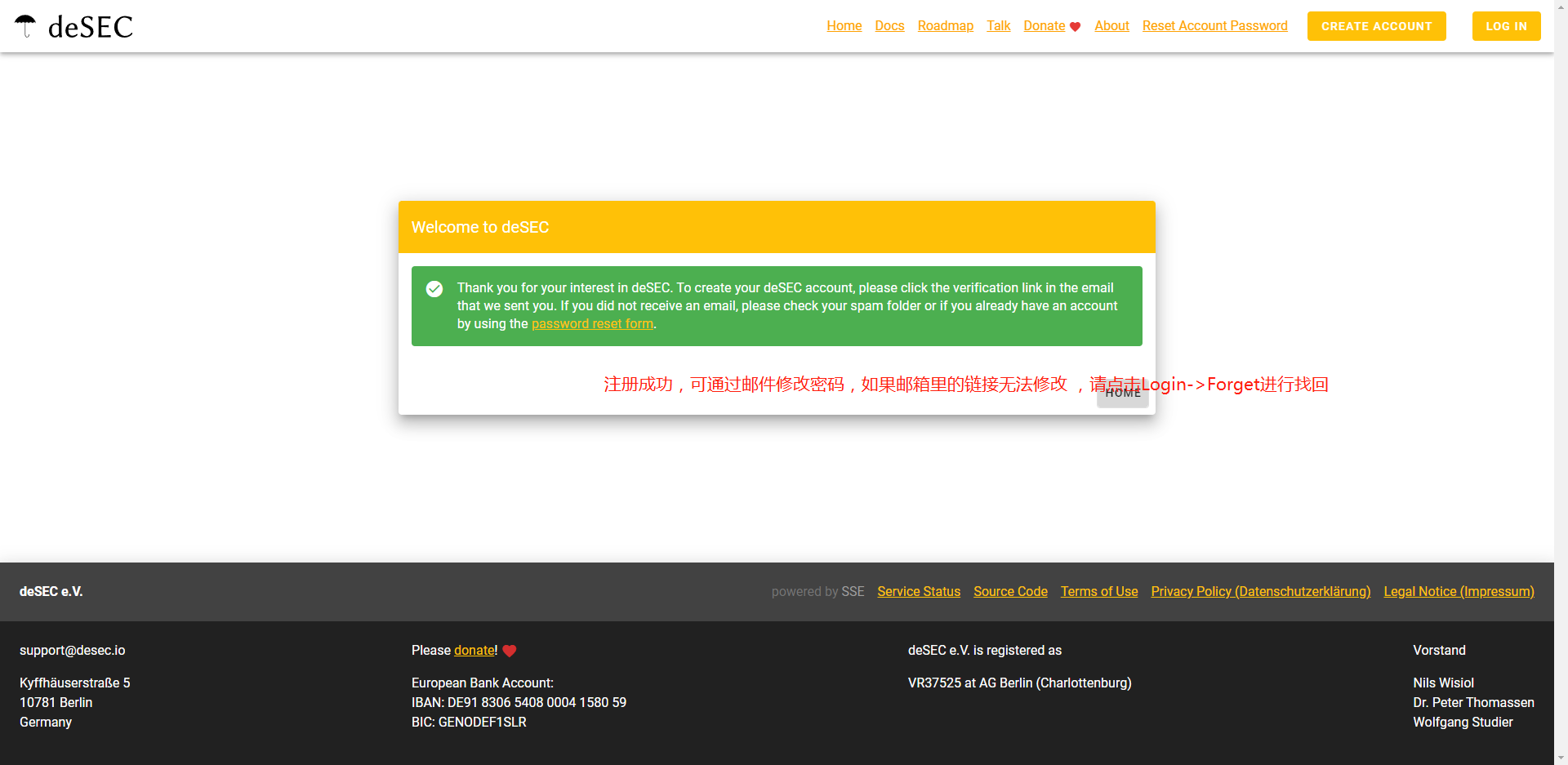The height and width of the screenshot is (765, 1568).
Task: Click the IBAN account number line
Action: point(519,703)
